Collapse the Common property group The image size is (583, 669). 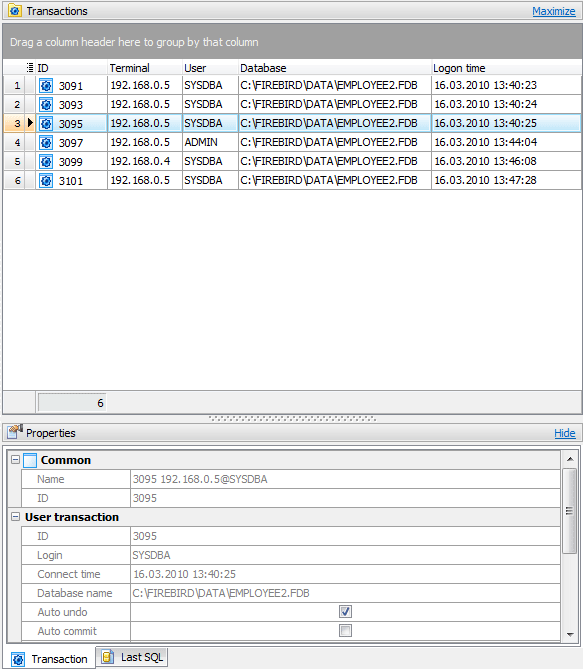15,460
